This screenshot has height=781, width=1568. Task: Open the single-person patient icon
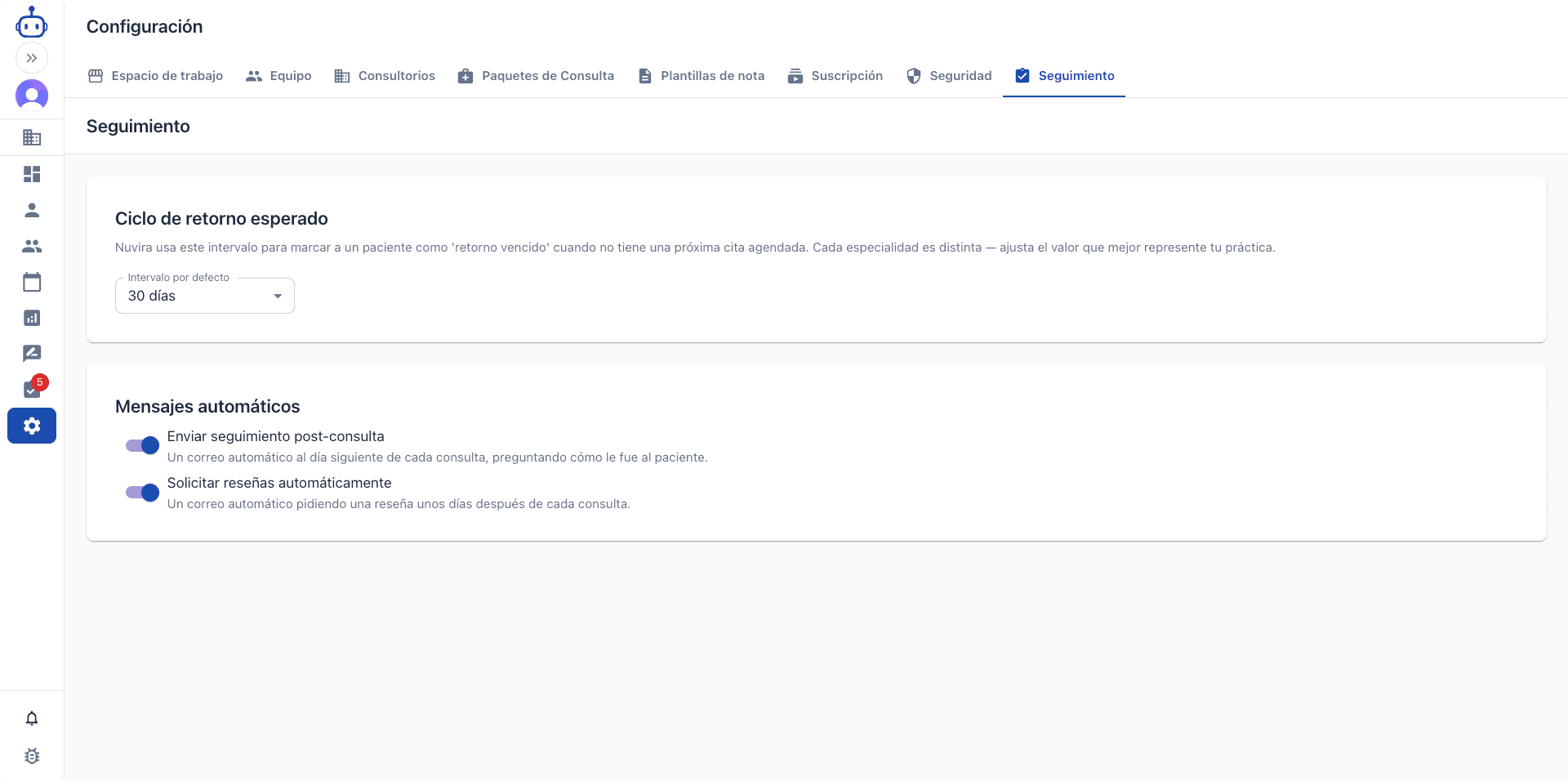(x=32, y=210)
